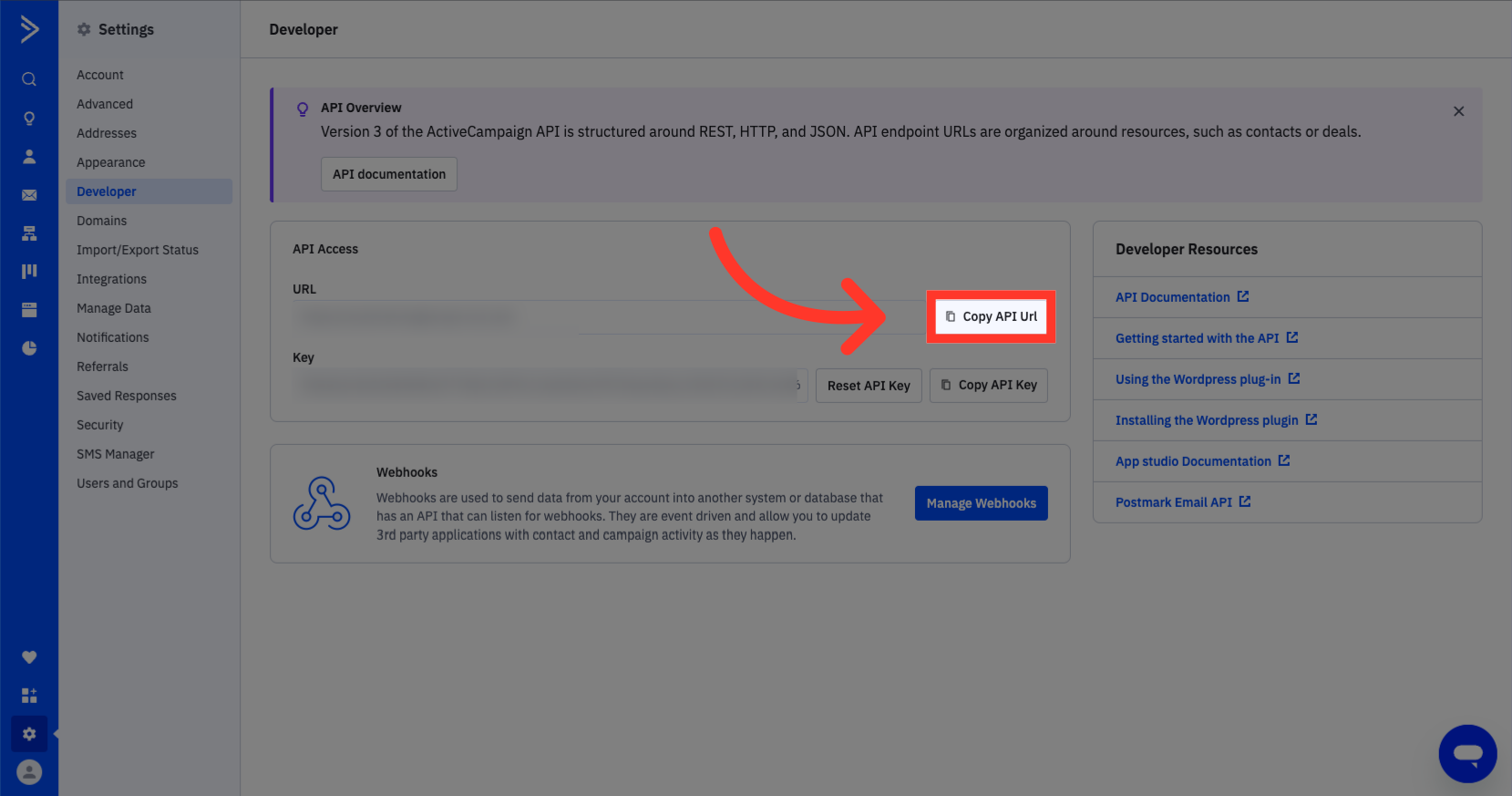Open App studio Documentation link
The image size is (1512, 796).
[x=1193, y=461]
